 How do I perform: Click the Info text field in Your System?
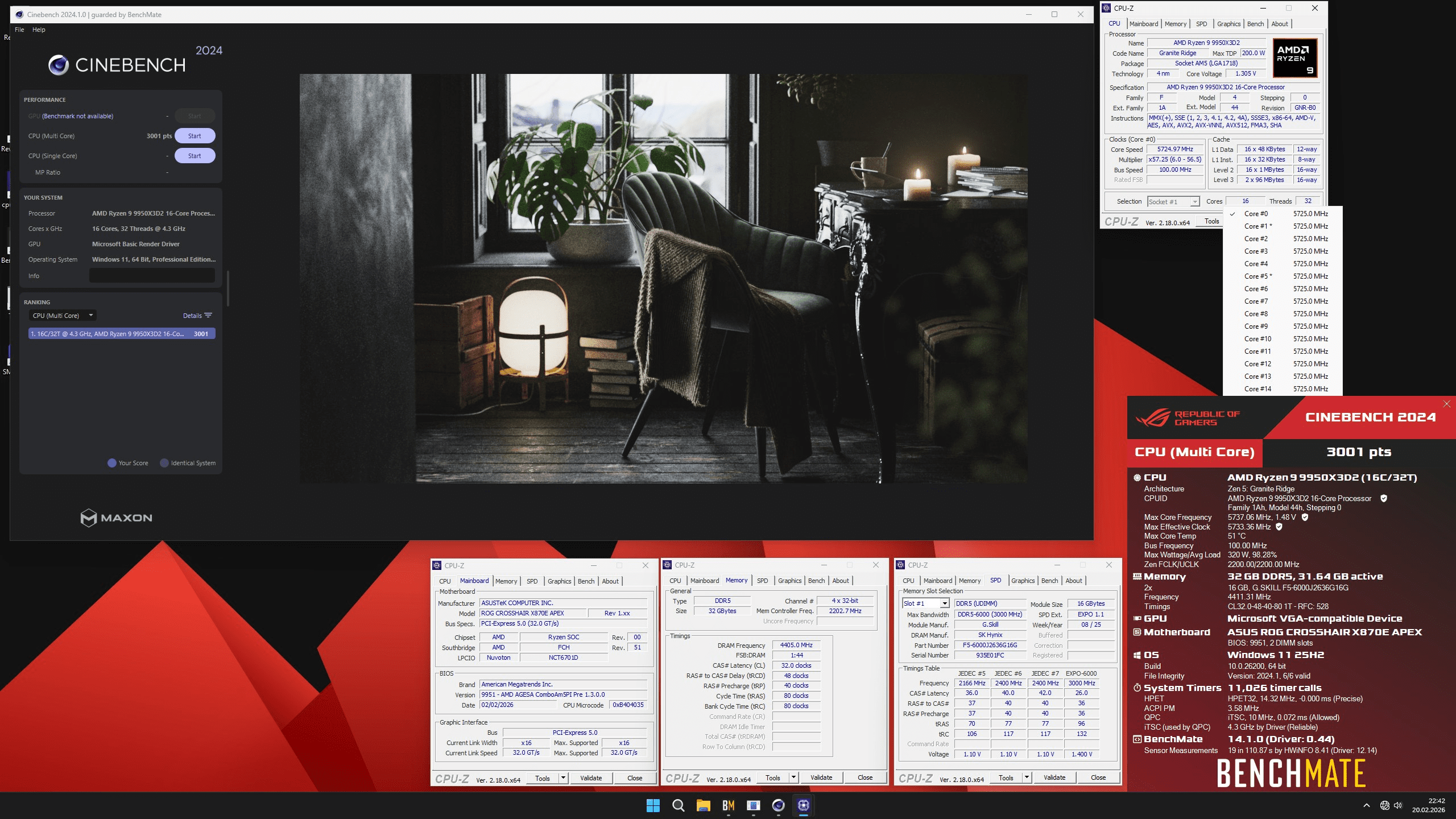coord(152,276)
